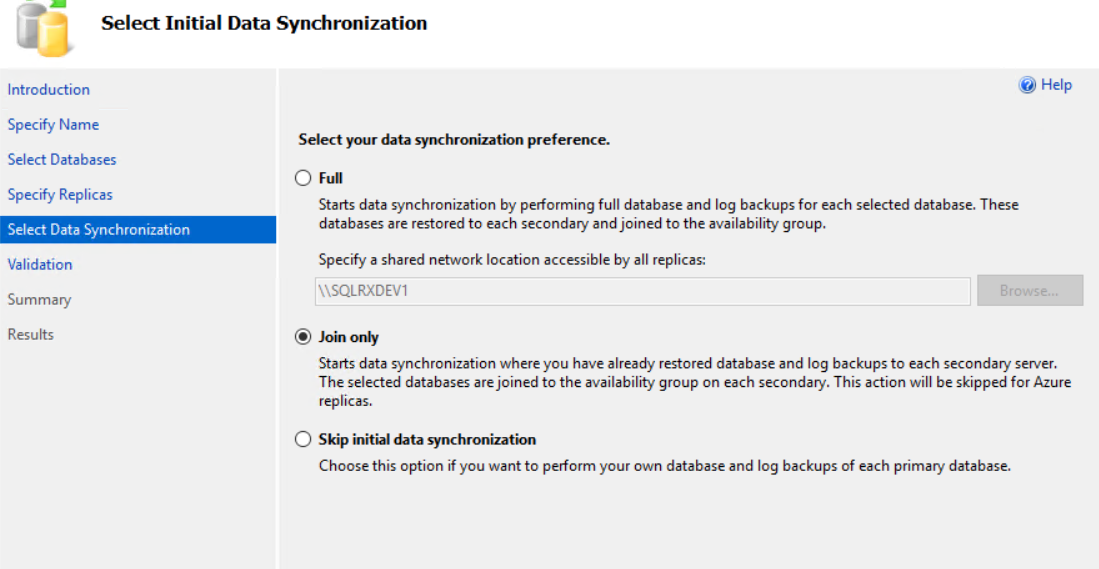Click the Skip initial data synchronization label
The width and height of the screenshot is (1099, 569).
pos(428,439)
